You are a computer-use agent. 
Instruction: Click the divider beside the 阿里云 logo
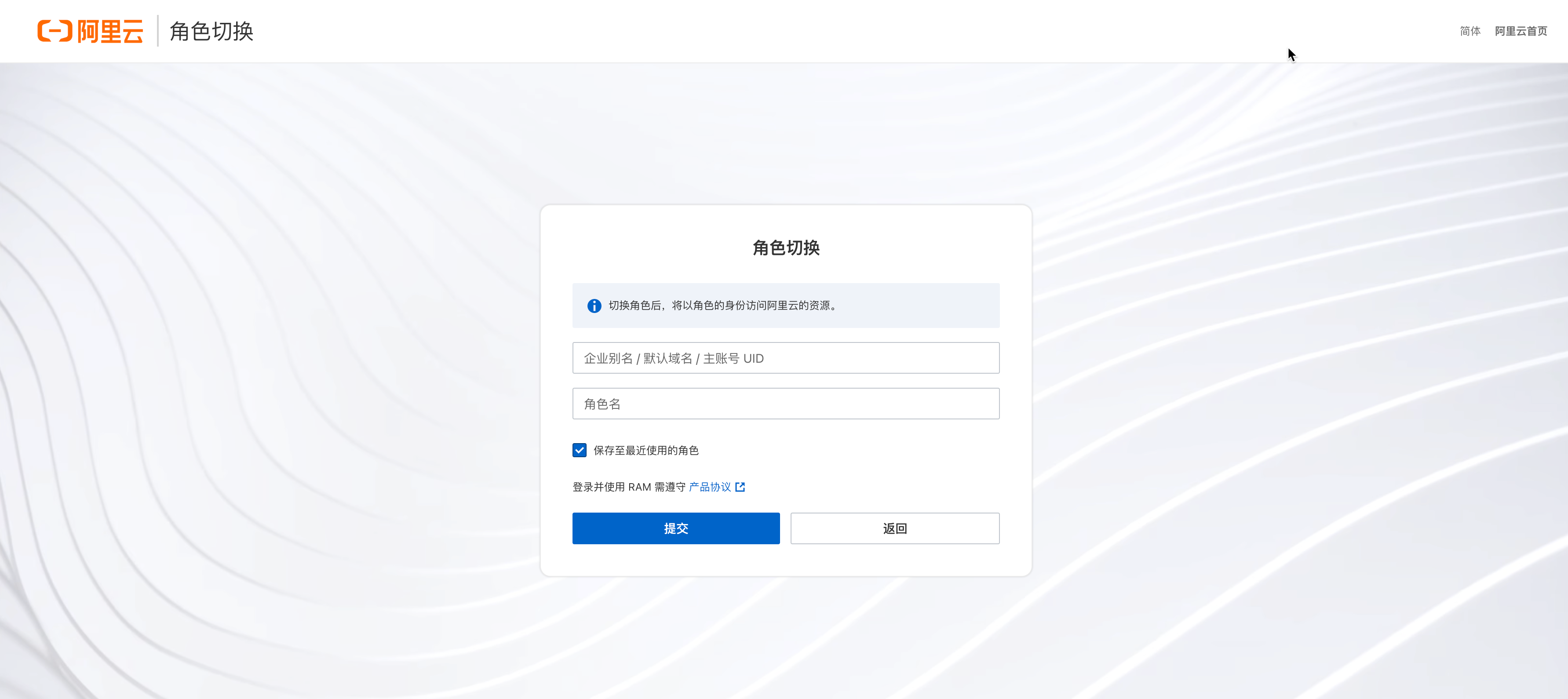tap(157, 31)
